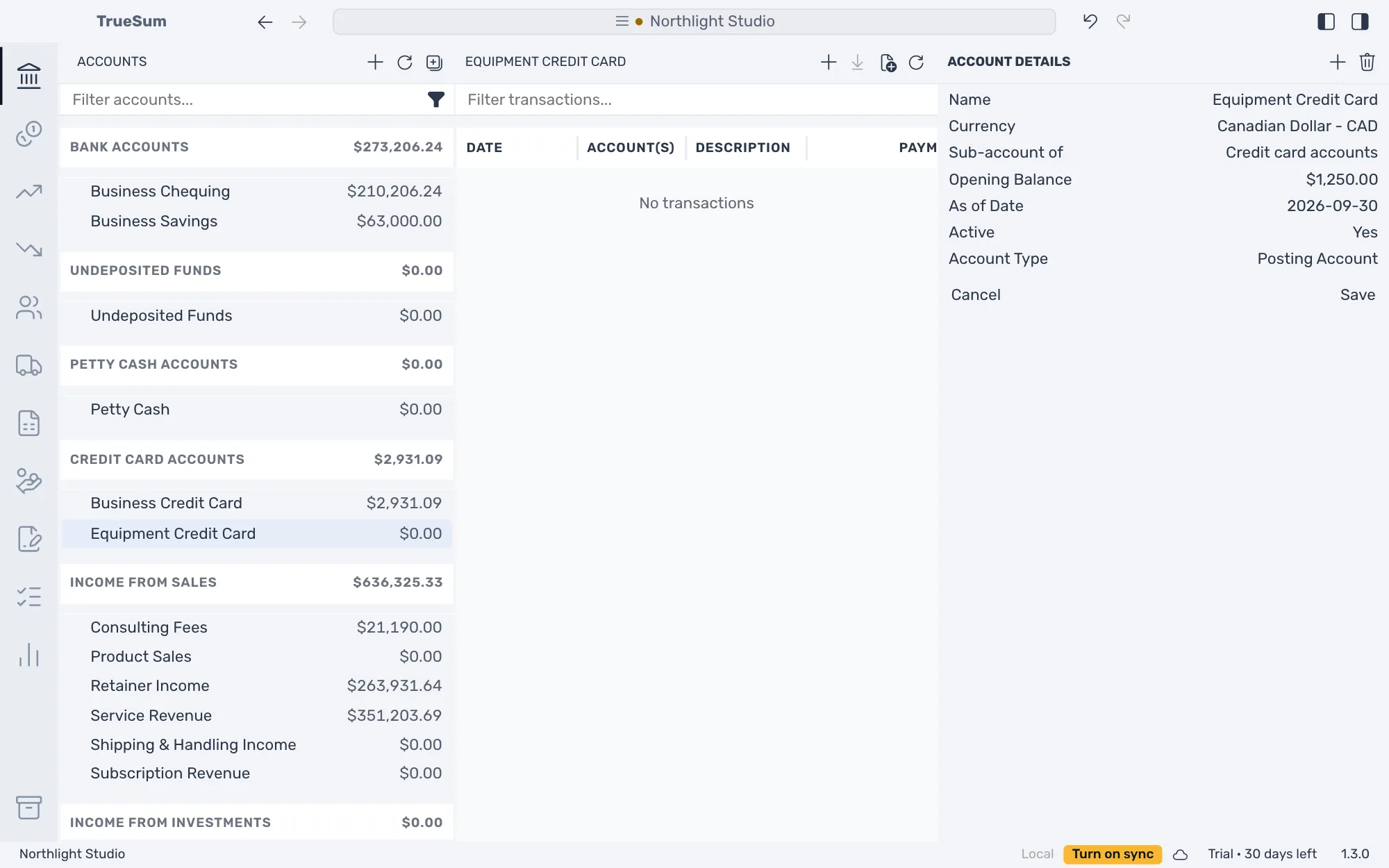Open the delivery truck suppliers icon

click(x=28, y=365)
